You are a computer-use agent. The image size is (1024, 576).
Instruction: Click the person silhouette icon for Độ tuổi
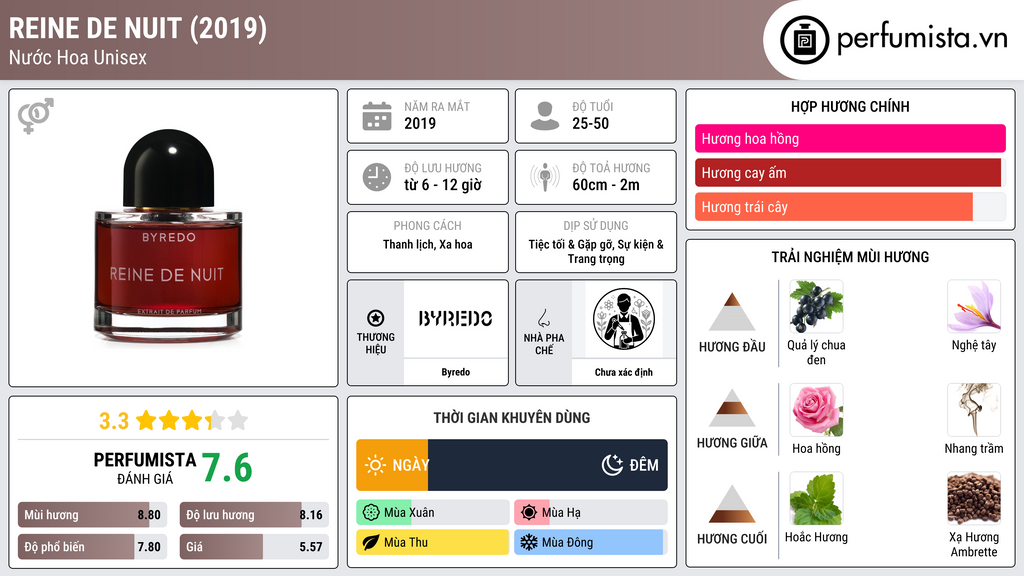(x=545, y=116)
